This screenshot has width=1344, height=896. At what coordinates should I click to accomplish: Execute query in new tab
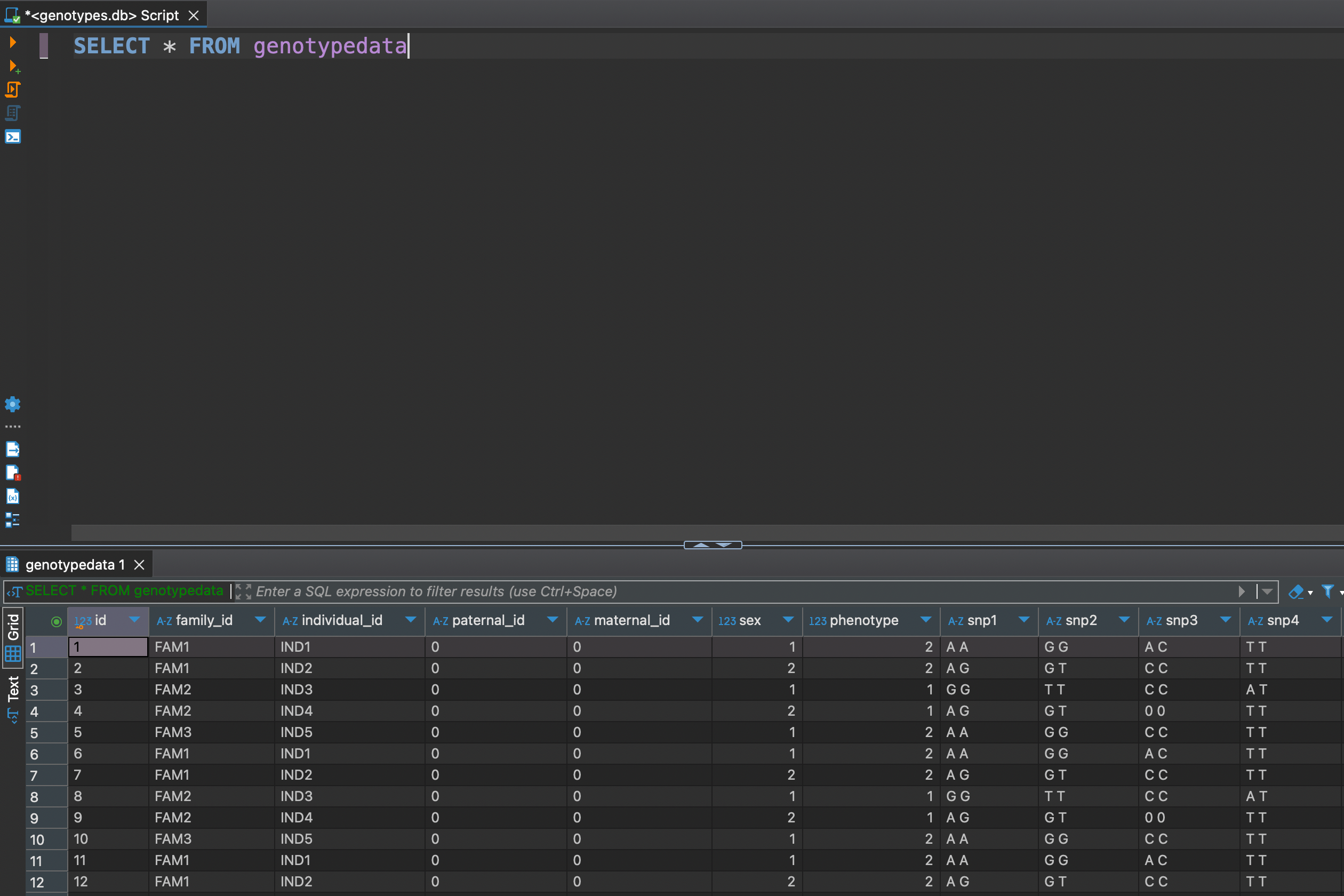click(13, 66)
